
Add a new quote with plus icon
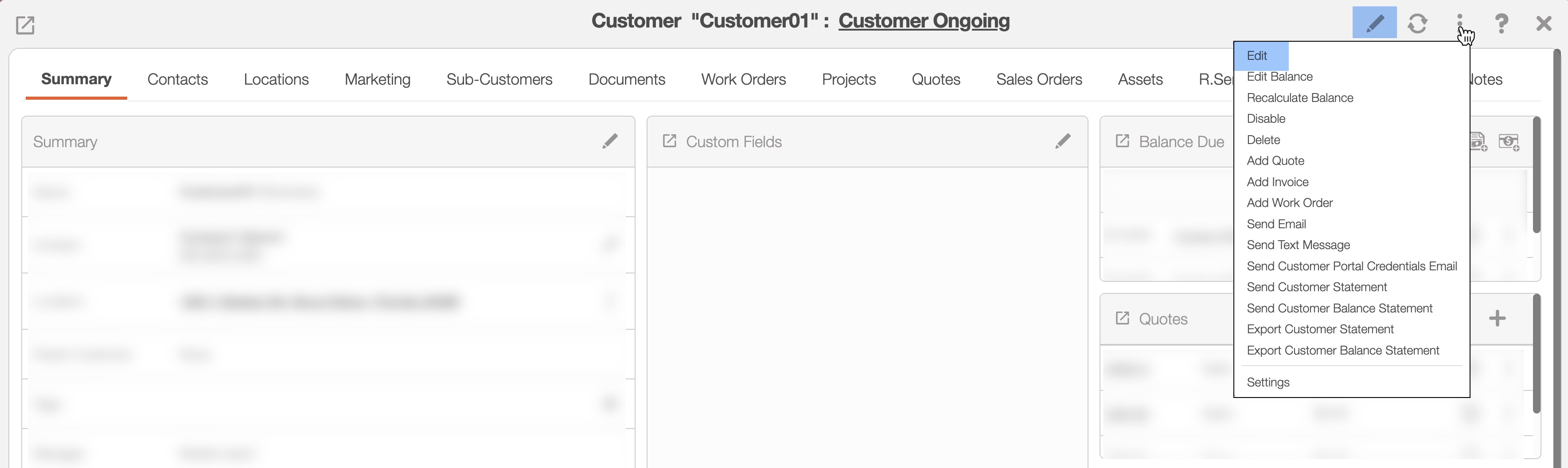coord(1498,318)
